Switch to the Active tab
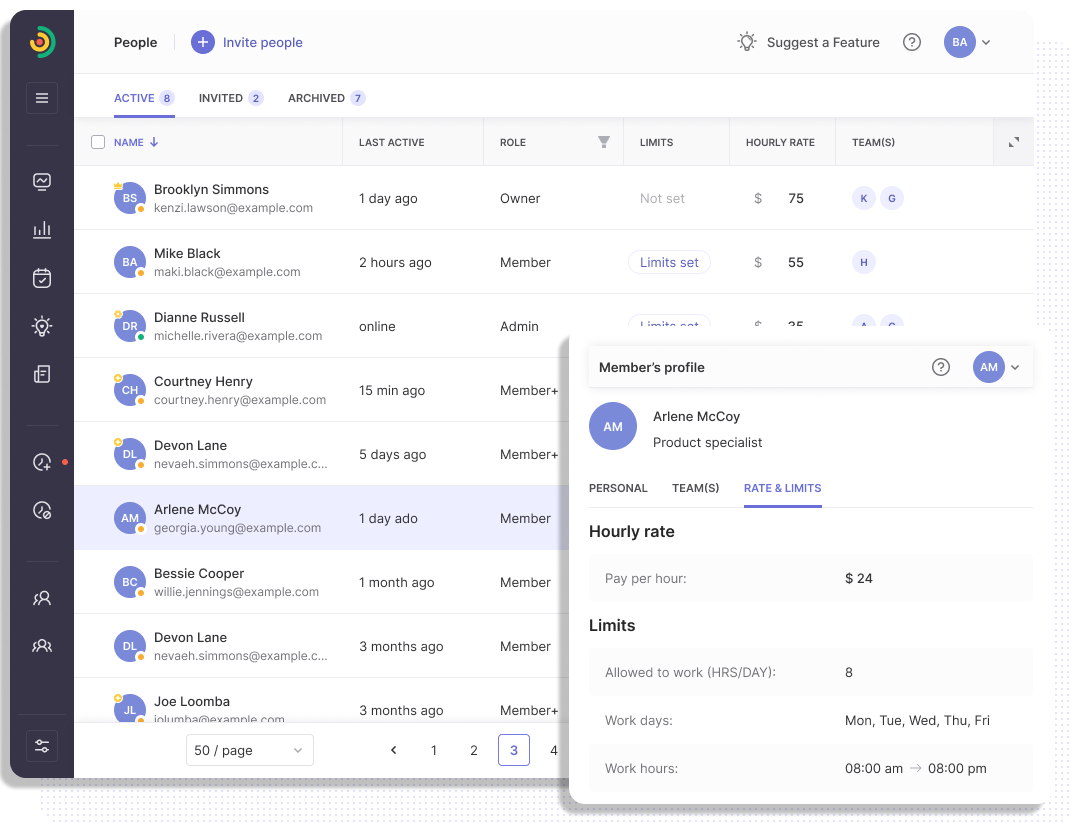The width and height of the screenshot is (1072, 823). (x=144, y=98)
